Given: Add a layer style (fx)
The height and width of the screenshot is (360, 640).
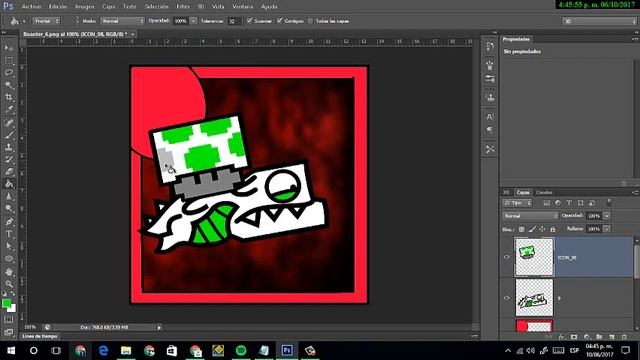Looking at the screenshot, I should click(562, 337).
